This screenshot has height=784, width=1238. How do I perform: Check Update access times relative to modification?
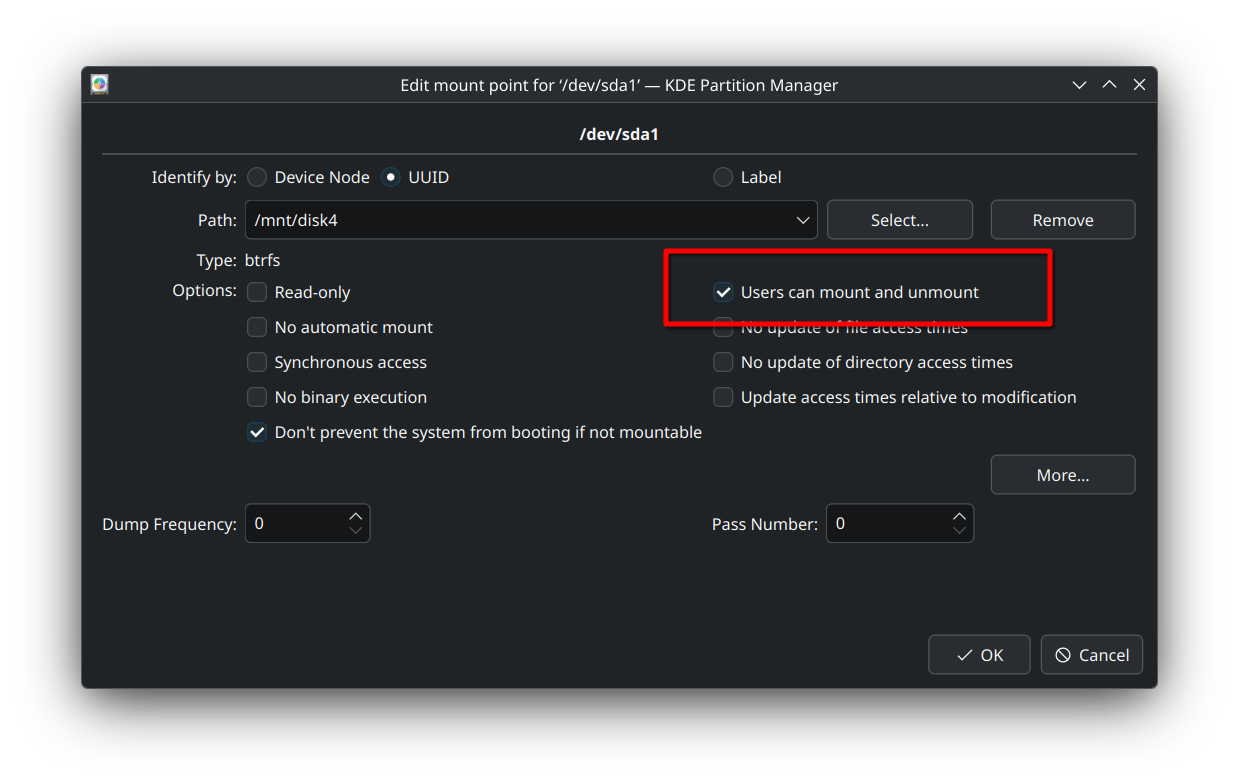[723, 397]
